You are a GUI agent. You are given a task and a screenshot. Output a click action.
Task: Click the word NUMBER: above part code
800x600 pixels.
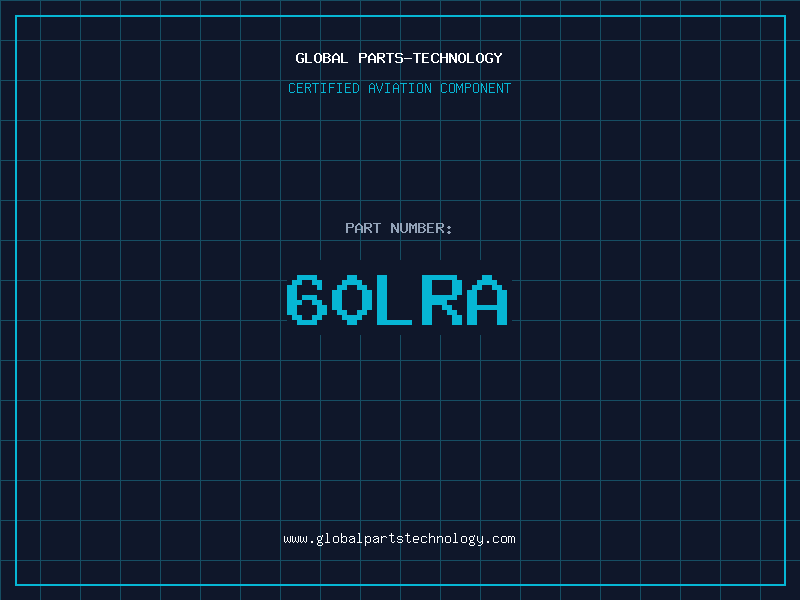tap(421, 228)
